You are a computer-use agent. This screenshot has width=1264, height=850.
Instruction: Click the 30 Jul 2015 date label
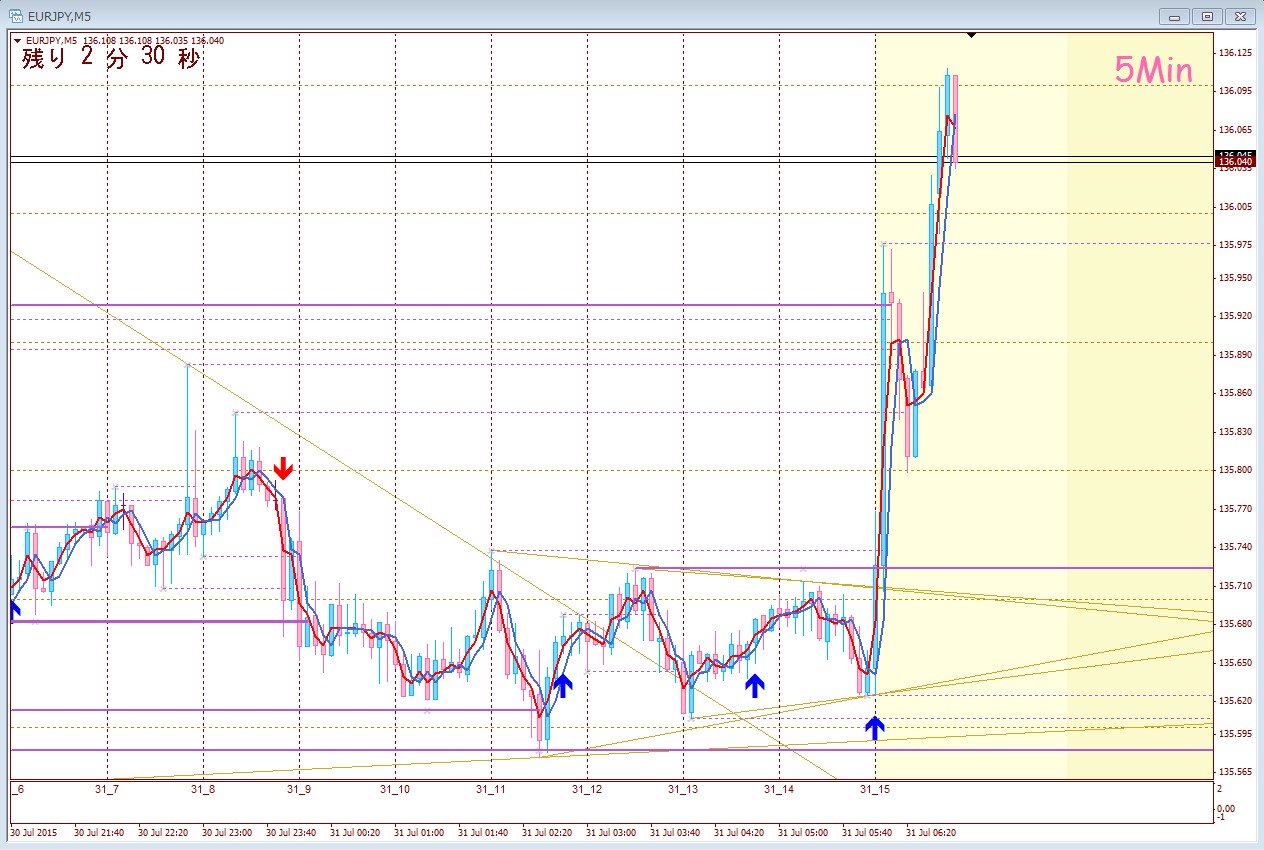33,832
